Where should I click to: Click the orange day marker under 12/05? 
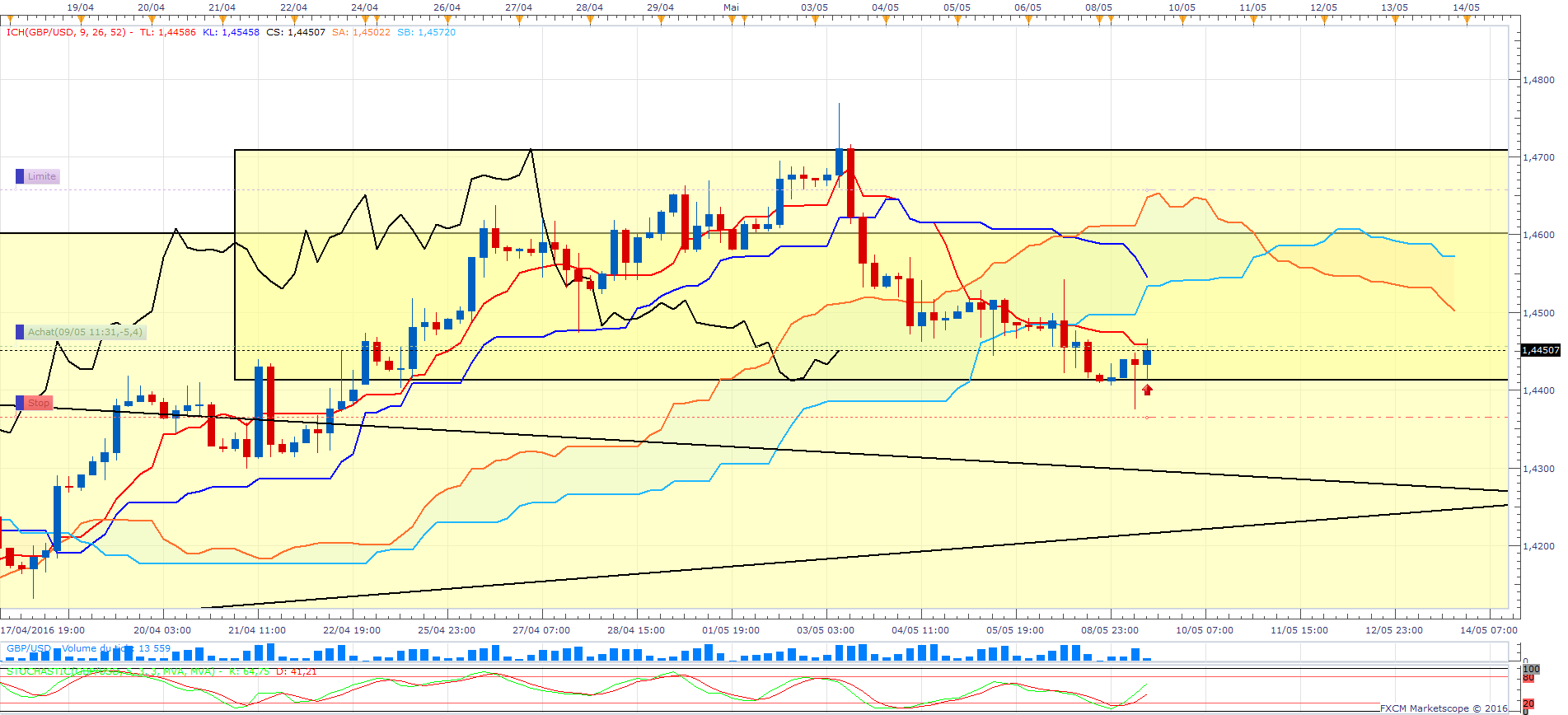pyautogui.click(x=1324, y=21)
